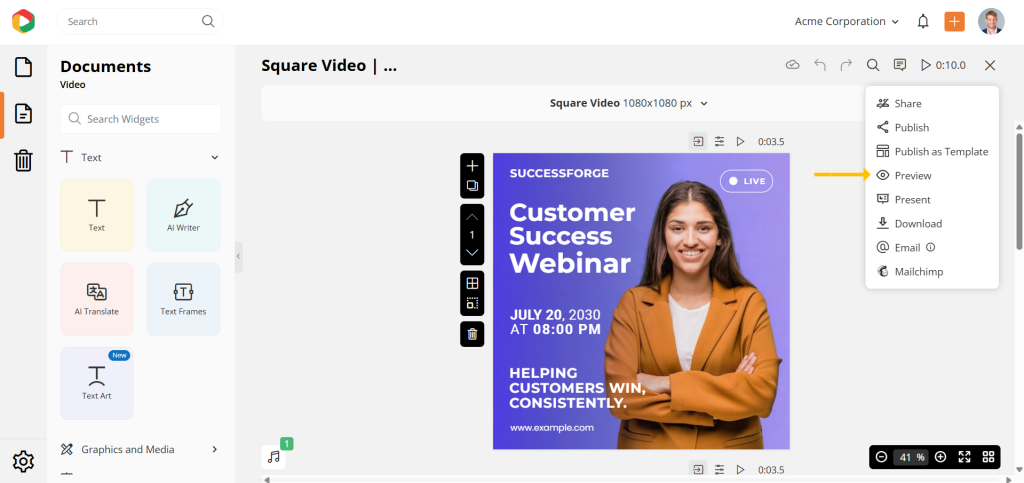This screenshot has width=1024, height=483.
Task: Open the music audio track icon
Action: click(x=274, y=456)
